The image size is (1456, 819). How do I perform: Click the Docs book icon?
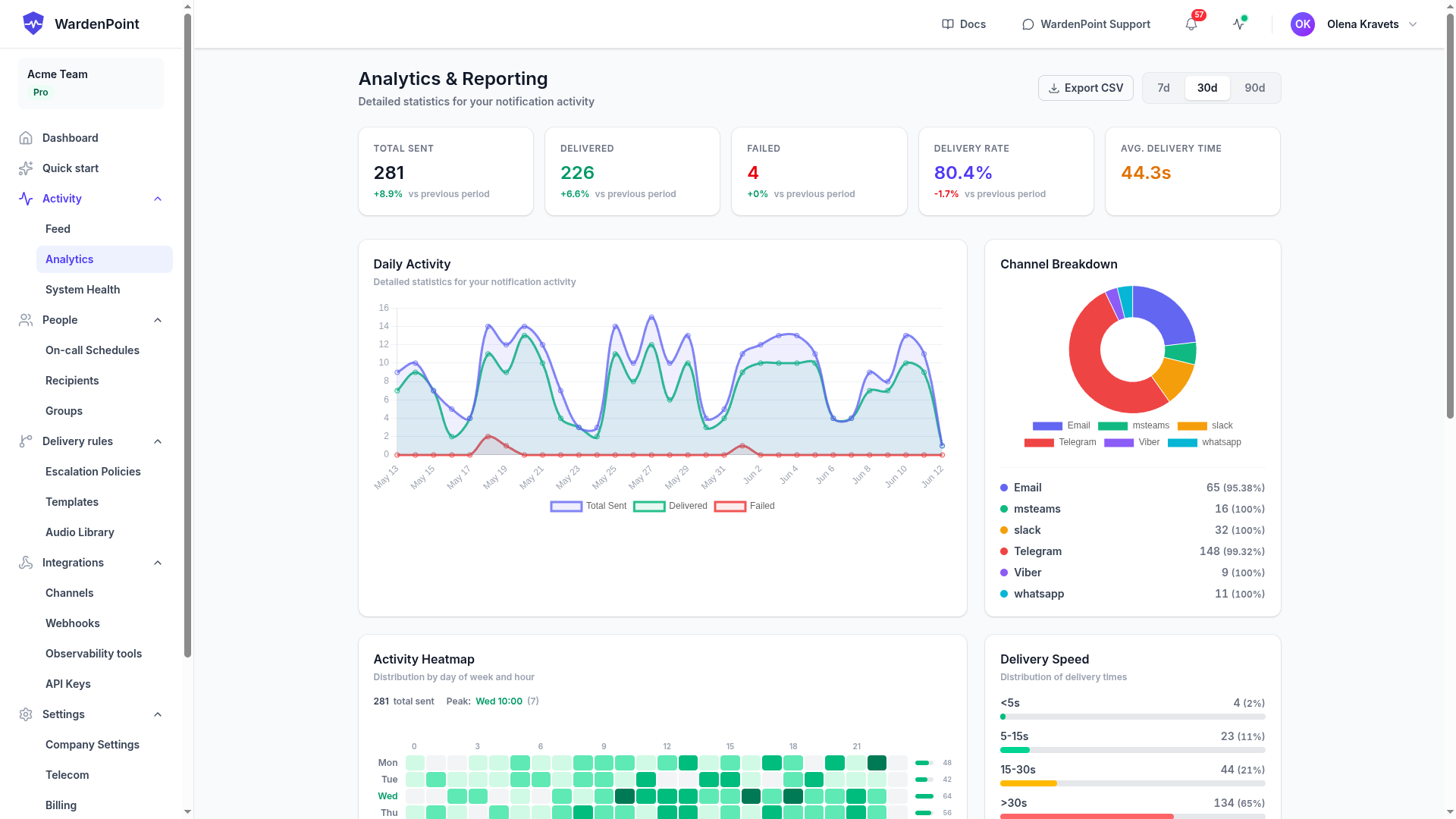[948, 24]
